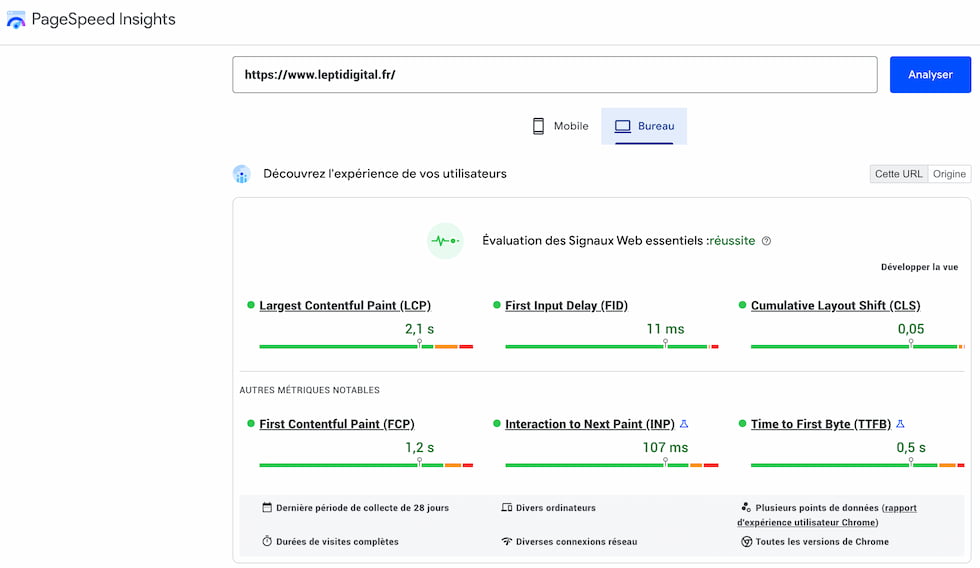Click the TTFB distribution bar

(x=858, y=465)
